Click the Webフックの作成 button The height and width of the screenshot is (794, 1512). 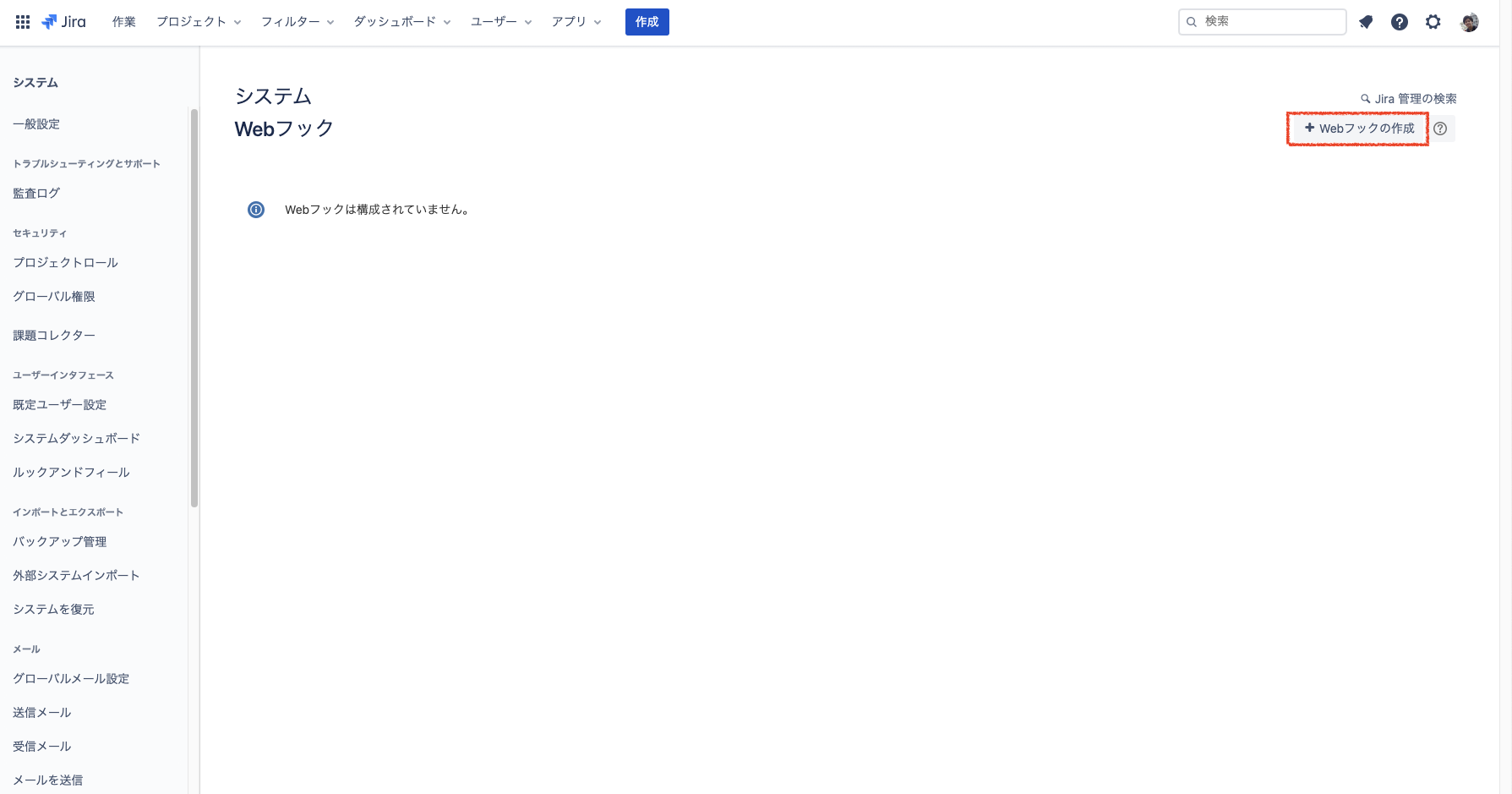(x=1359, y=129)
